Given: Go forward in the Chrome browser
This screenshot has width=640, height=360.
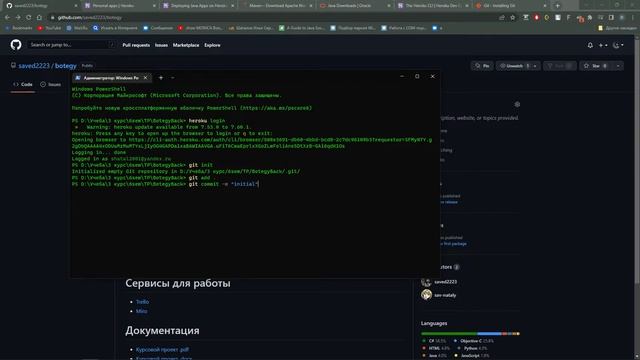Looking at the screenshot, I should click(18, 18).
